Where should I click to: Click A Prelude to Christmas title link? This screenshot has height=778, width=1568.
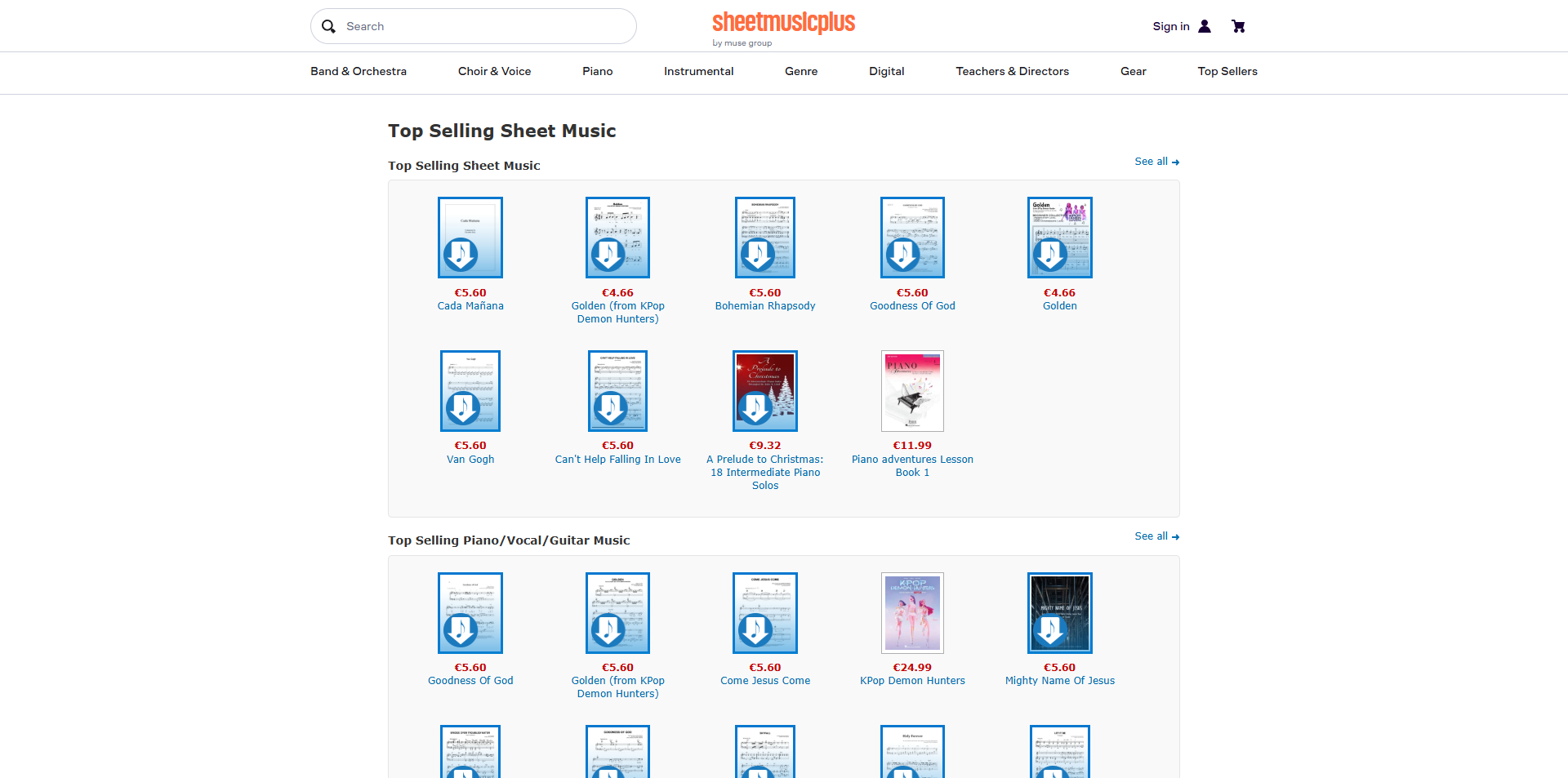[x=765, y=473]
